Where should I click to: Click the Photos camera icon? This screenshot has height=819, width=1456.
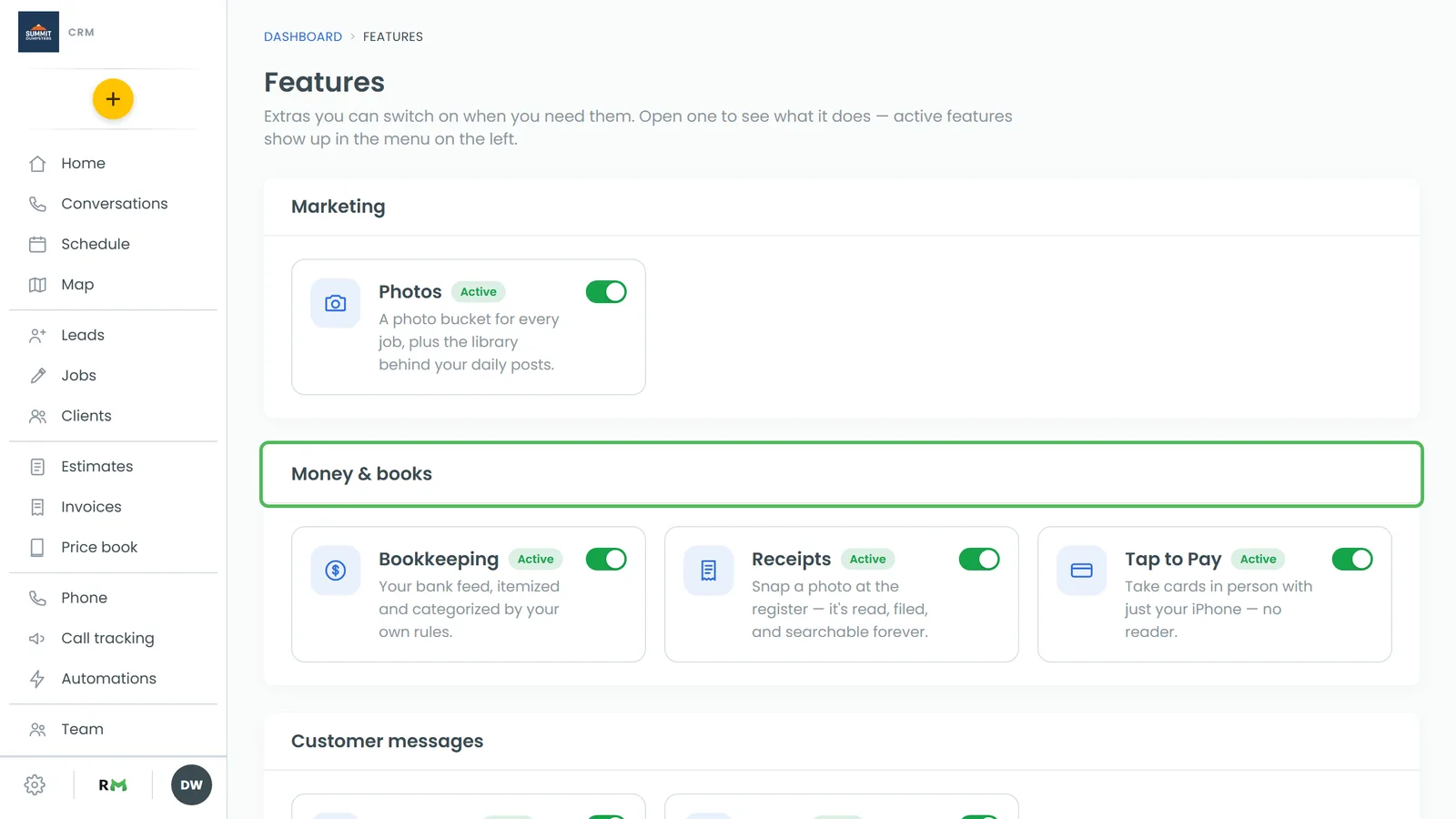click(336, 303)
